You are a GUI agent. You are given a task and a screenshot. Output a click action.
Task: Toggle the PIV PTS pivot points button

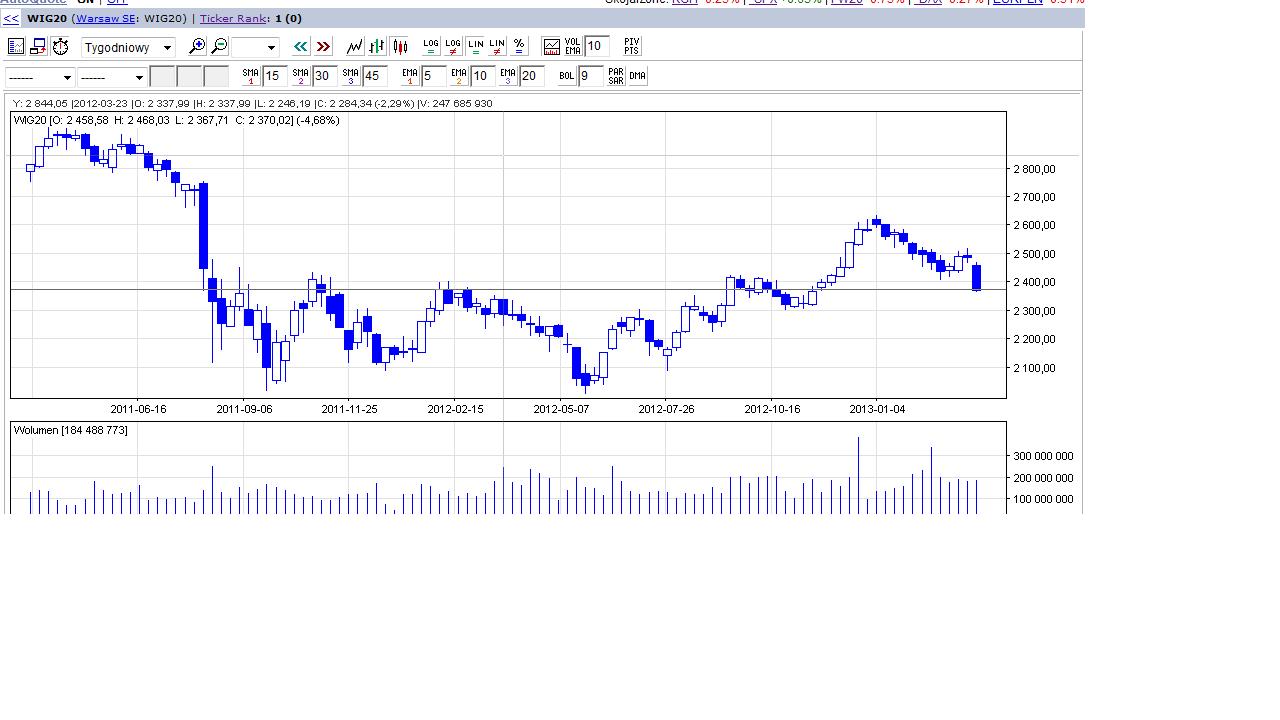[631, 47]
